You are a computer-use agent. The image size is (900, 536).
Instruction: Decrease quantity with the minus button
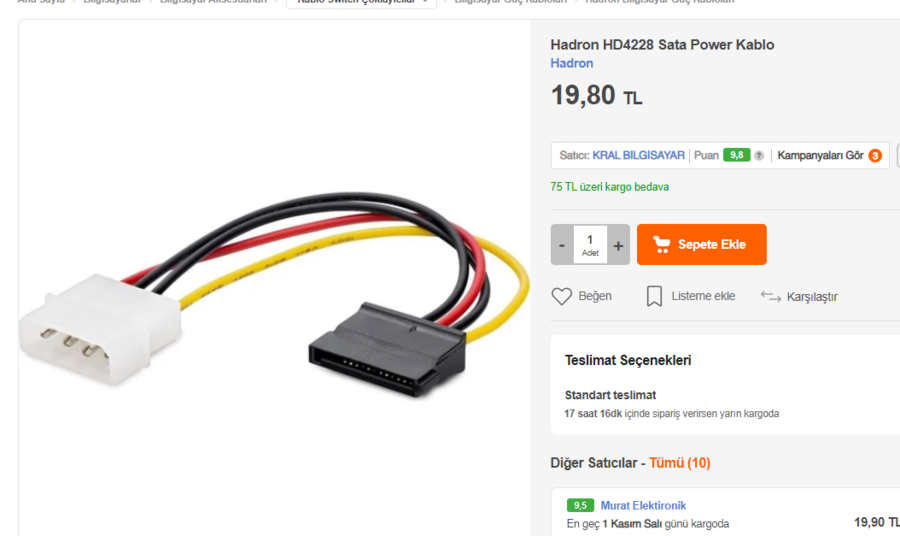click(562, 245)
